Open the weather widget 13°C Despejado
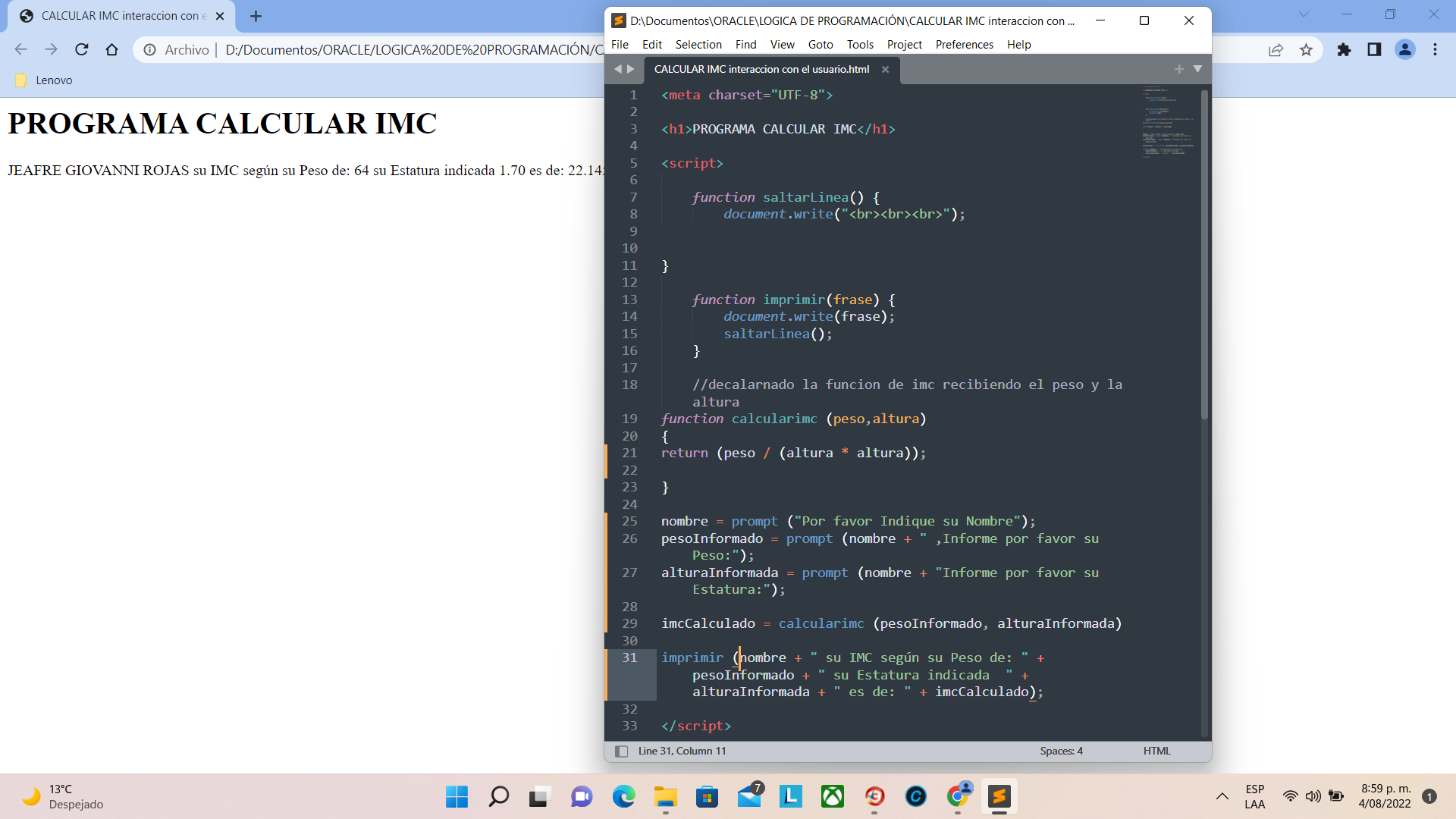 (64, 796)
